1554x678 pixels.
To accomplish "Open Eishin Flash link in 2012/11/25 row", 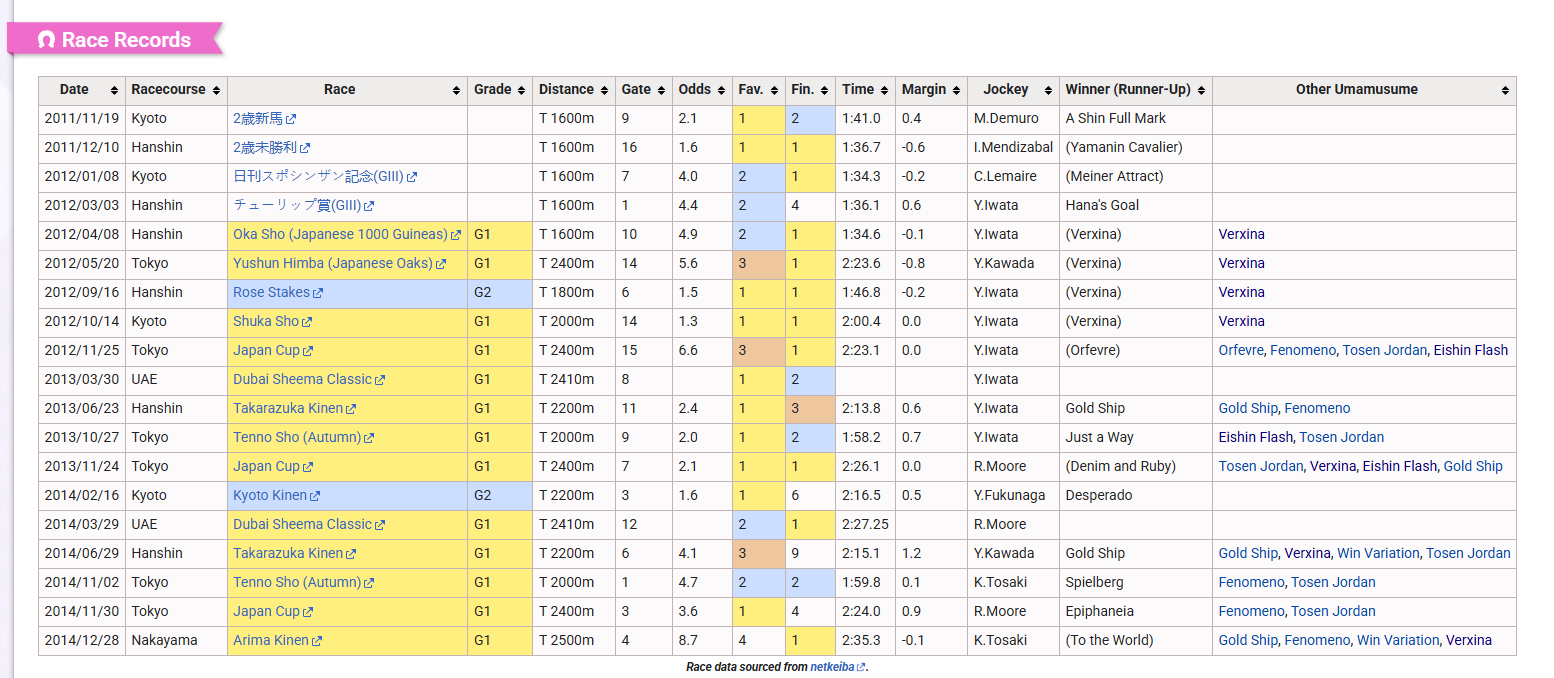I will click(x=1470, y=350).
